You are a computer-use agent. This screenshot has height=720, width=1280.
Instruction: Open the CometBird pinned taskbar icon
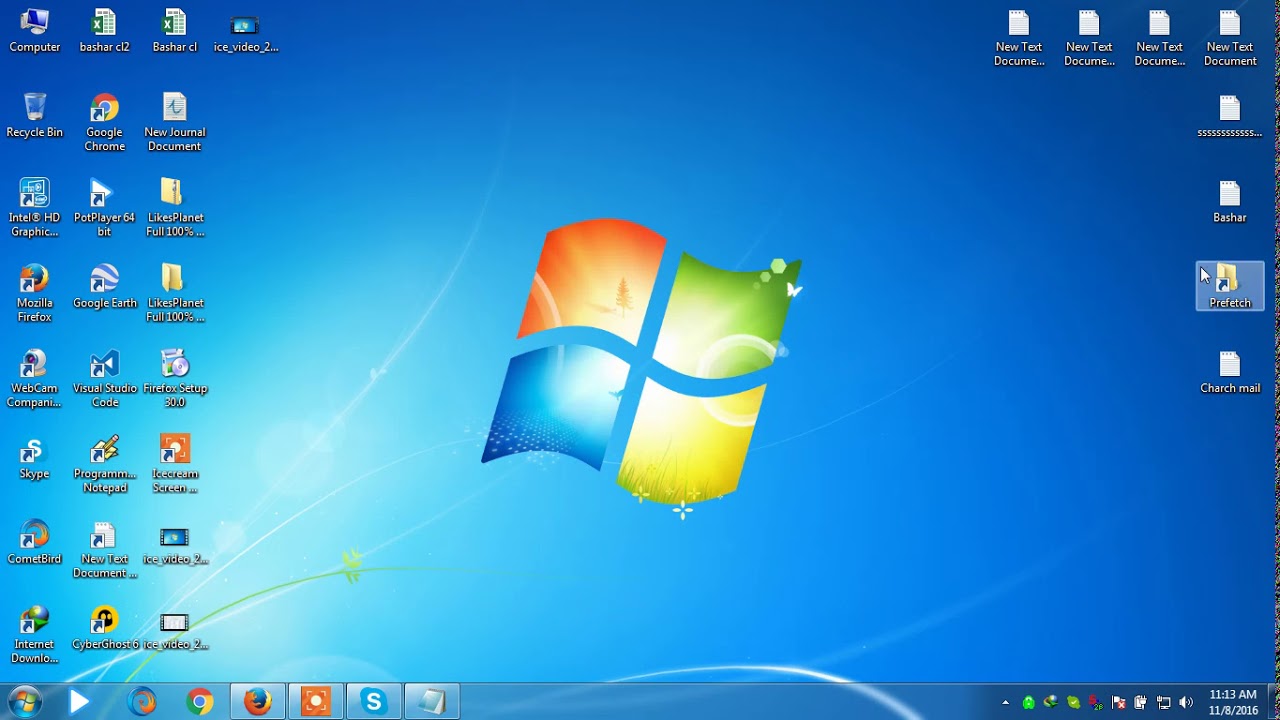coord(142,702)
